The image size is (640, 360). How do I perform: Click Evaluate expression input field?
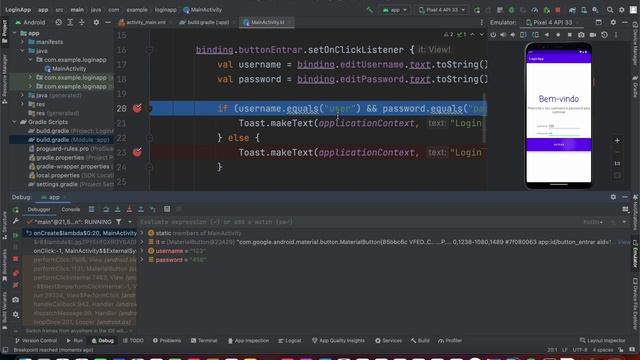(359, 222)
